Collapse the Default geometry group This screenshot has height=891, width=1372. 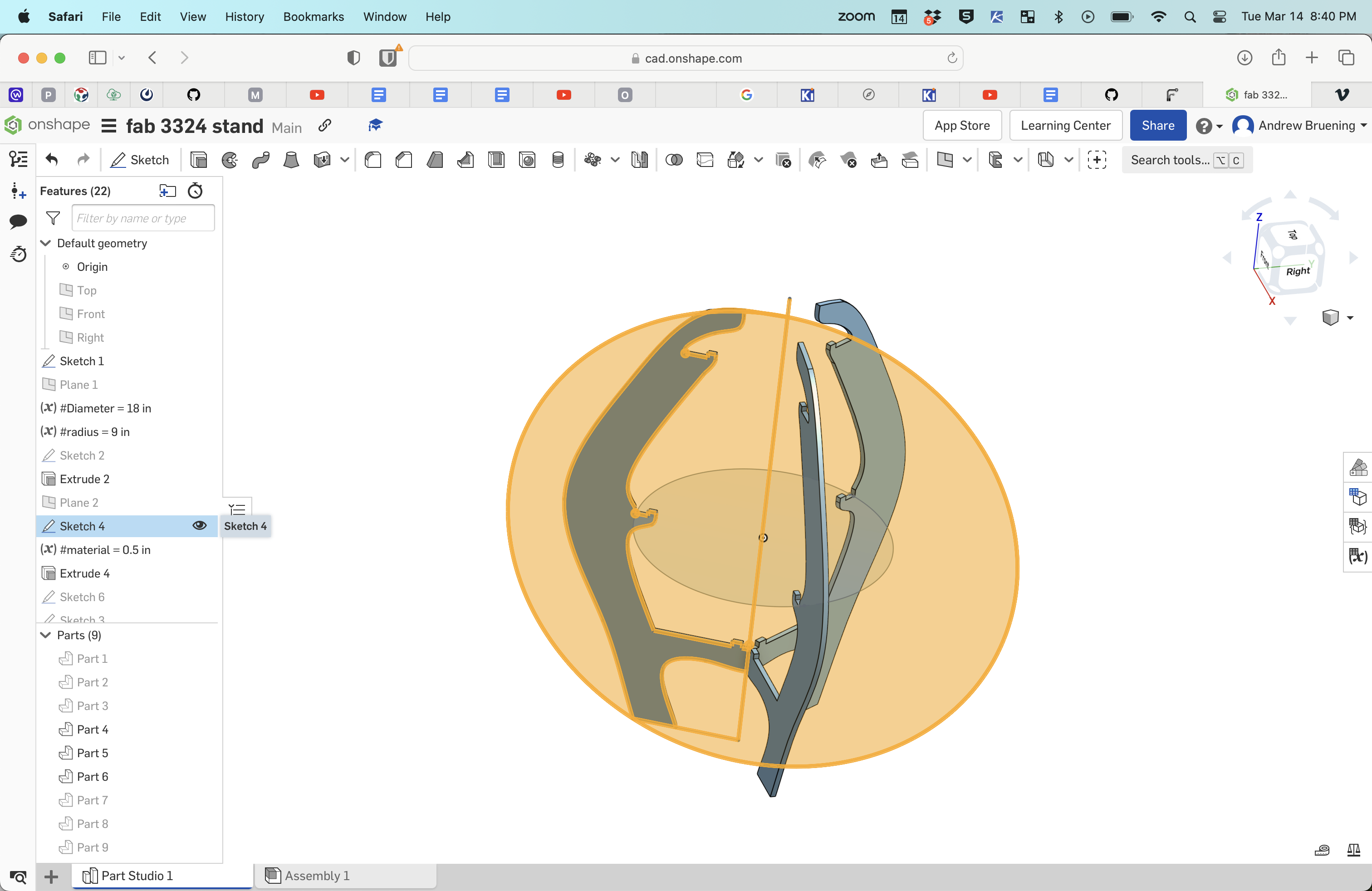(x=45, y=243)
